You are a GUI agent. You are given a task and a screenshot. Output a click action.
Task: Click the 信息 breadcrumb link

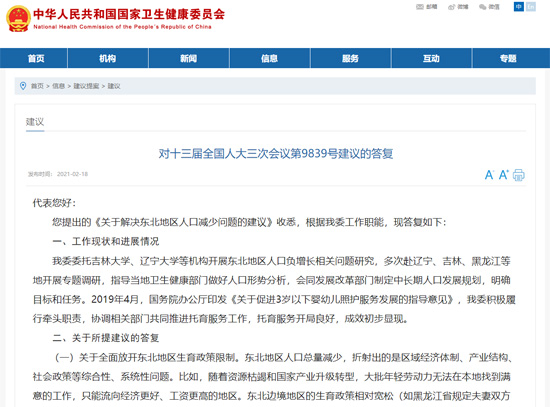(59, 86)
